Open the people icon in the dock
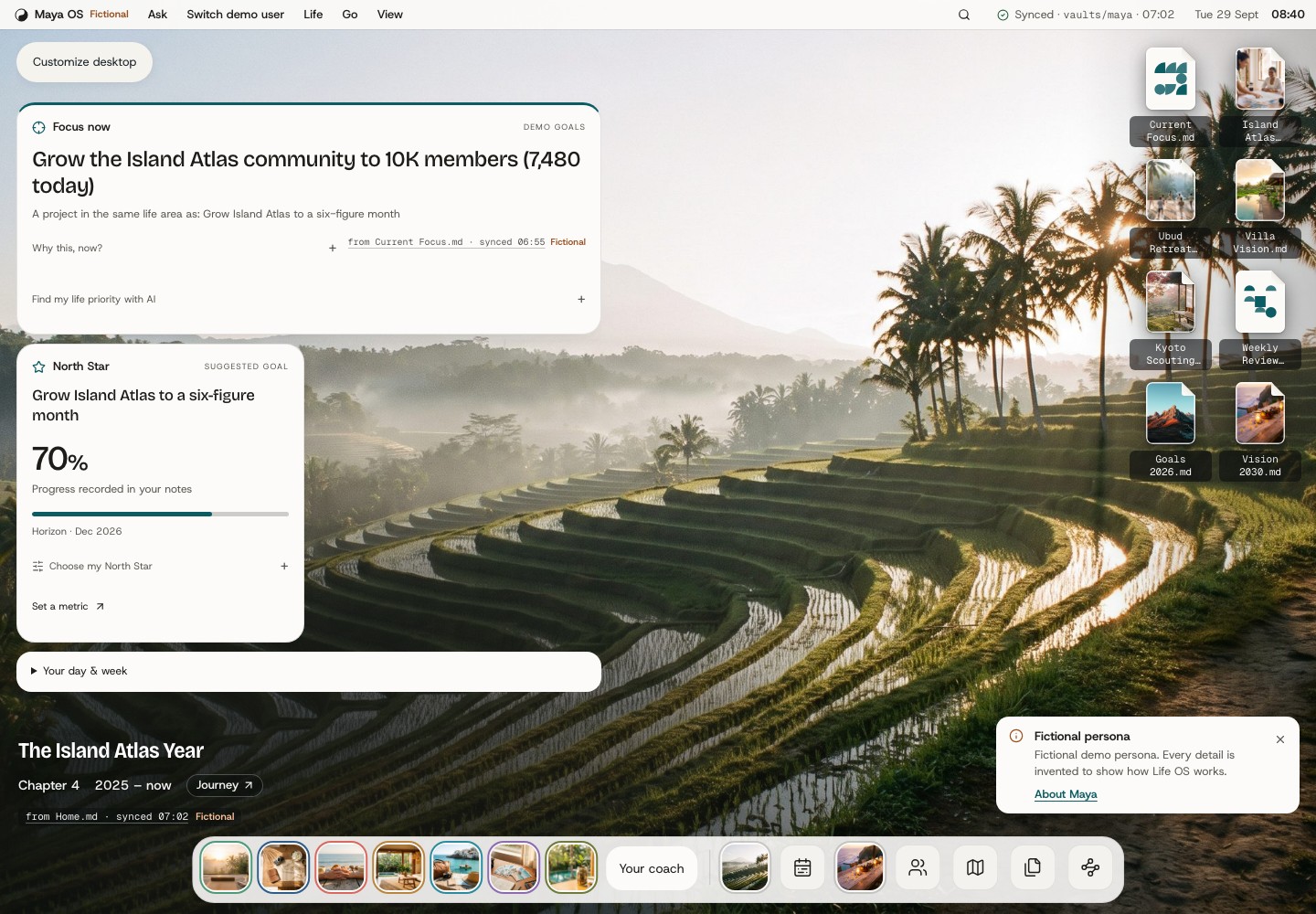Viewport: 1316px width, 914px height. (918, 867)
